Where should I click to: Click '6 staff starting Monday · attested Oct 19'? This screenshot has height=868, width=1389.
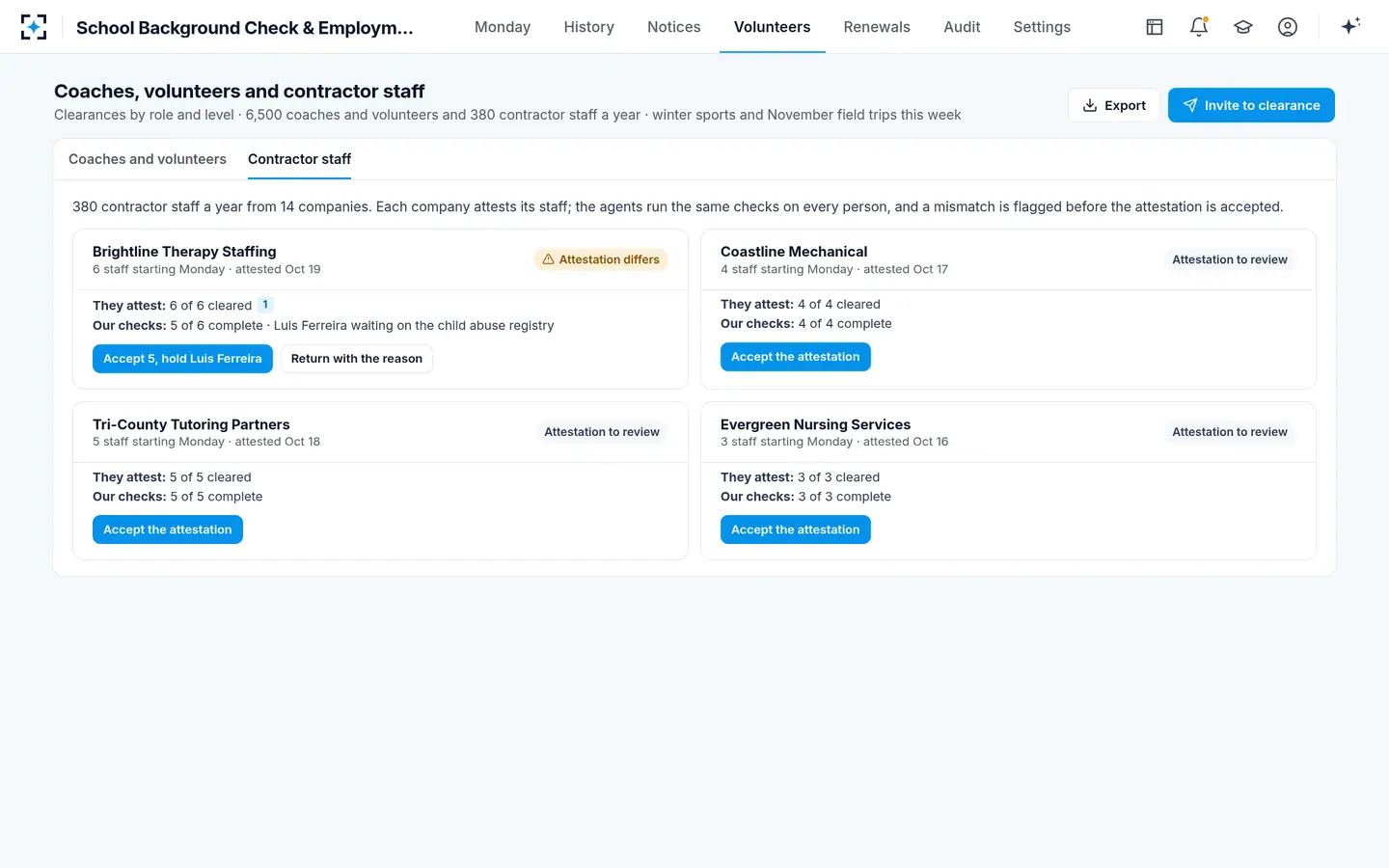tap(206, 270)
